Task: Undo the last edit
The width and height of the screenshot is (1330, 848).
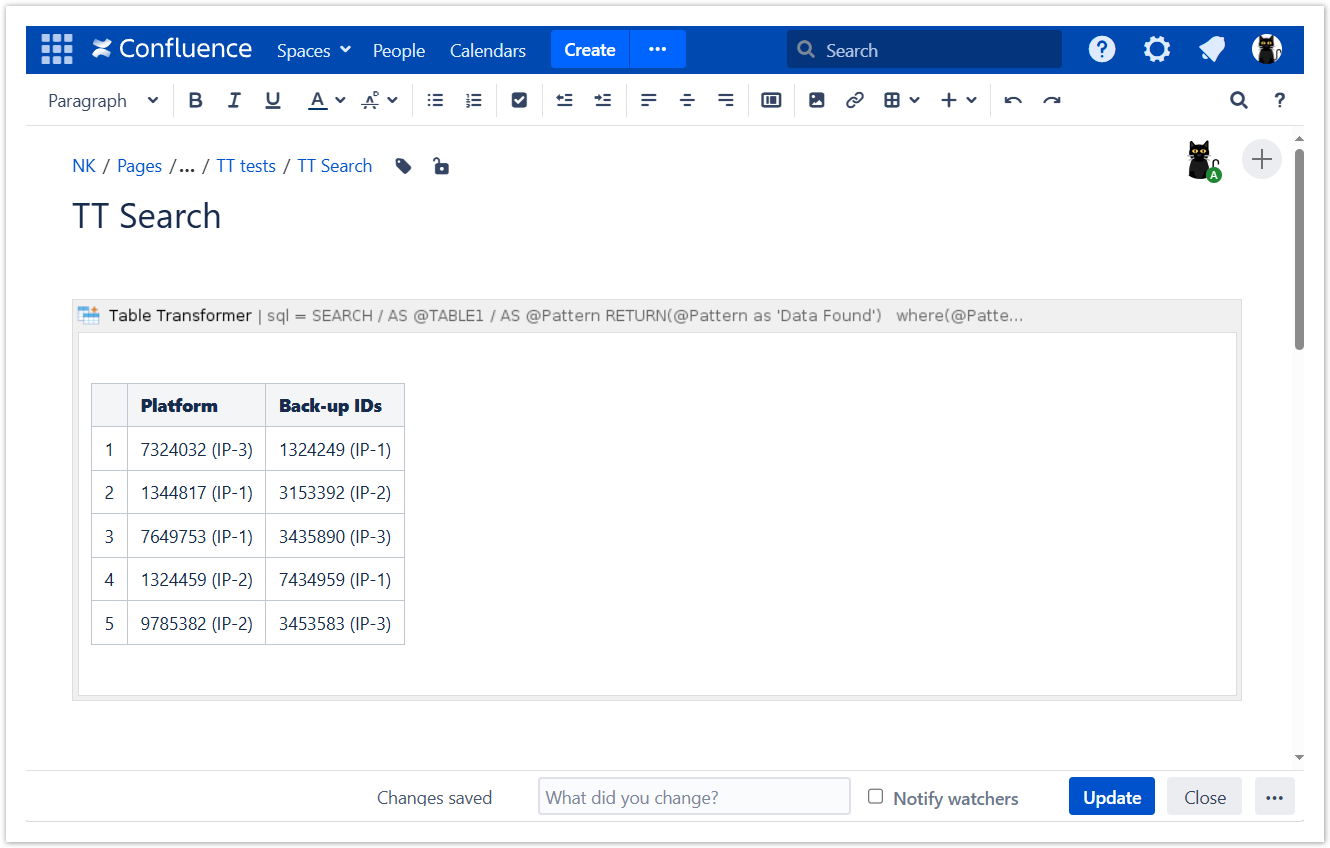Action: tap(1013, 100)
